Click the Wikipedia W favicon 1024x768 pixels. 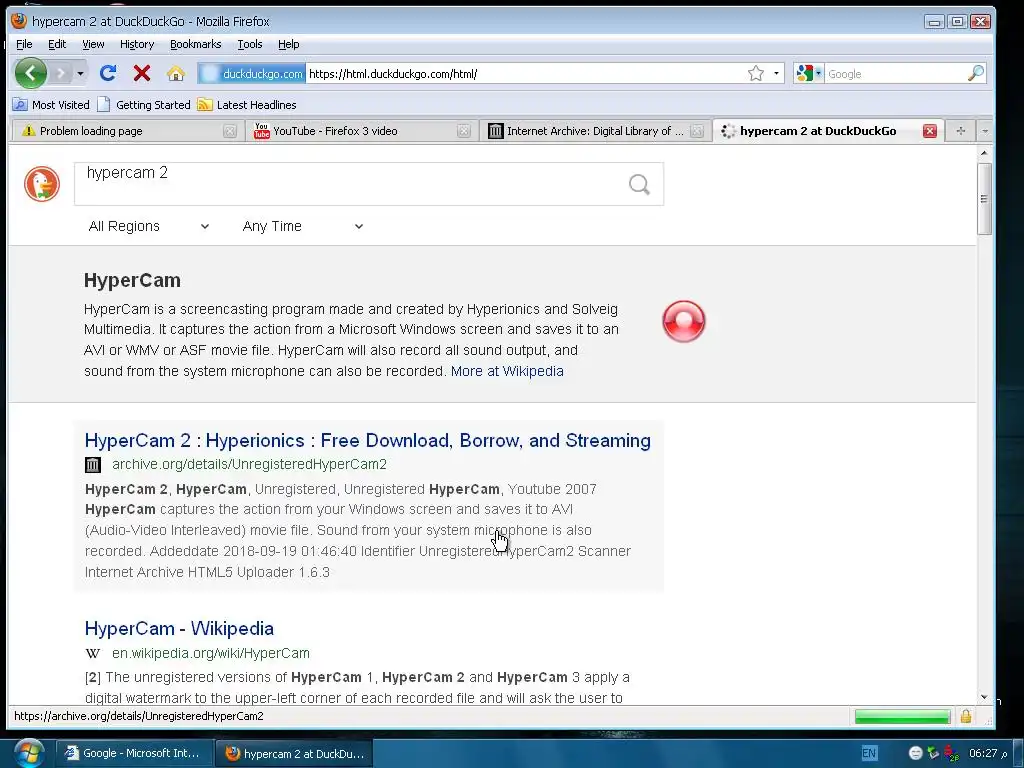click(x=93, y=653)
